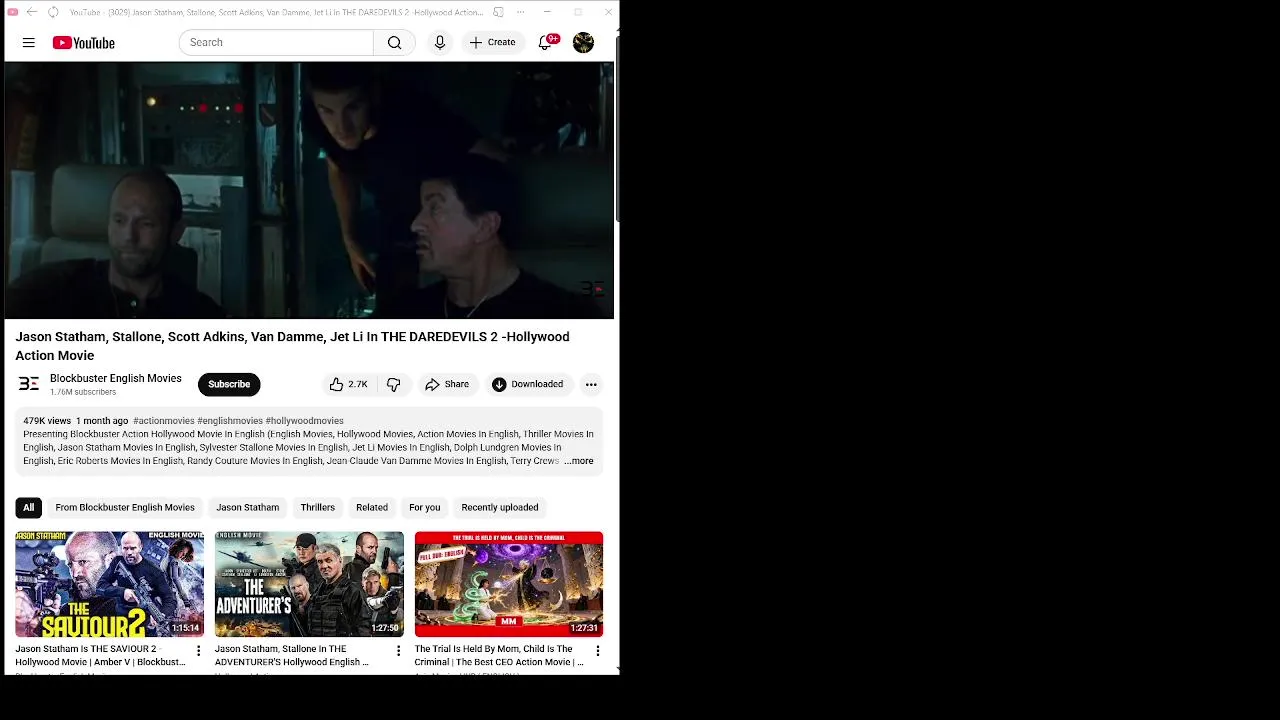Subscribe to the channel

click(x=229, y=384)
